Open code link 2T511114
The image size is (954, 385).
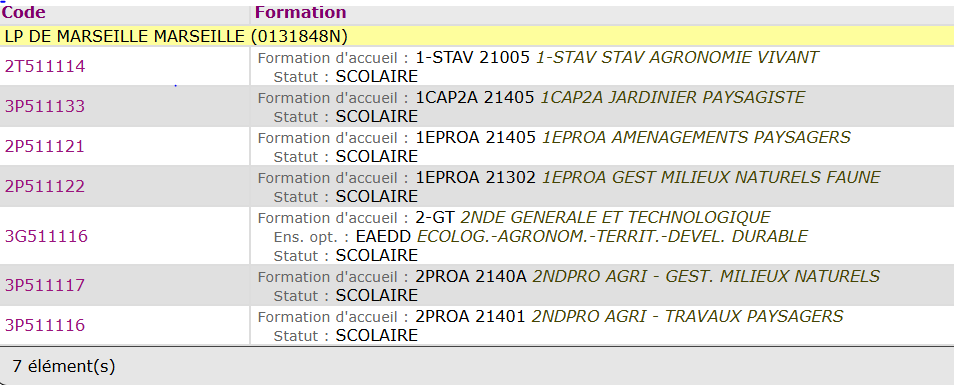pyautogui.click(x=44, y=66)
